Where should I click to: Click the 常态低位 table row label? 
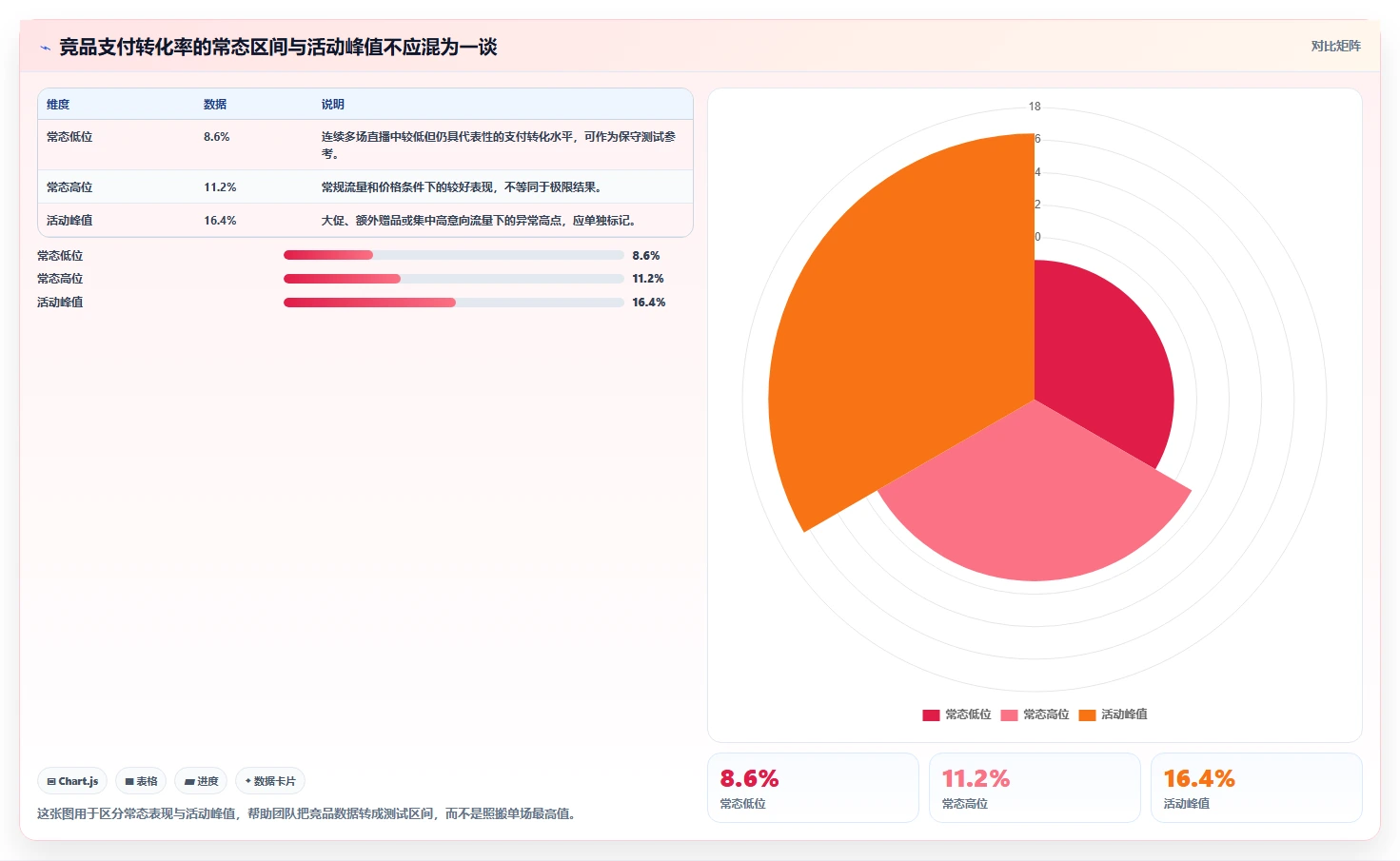pyautogui.click(x=69, y=137)
